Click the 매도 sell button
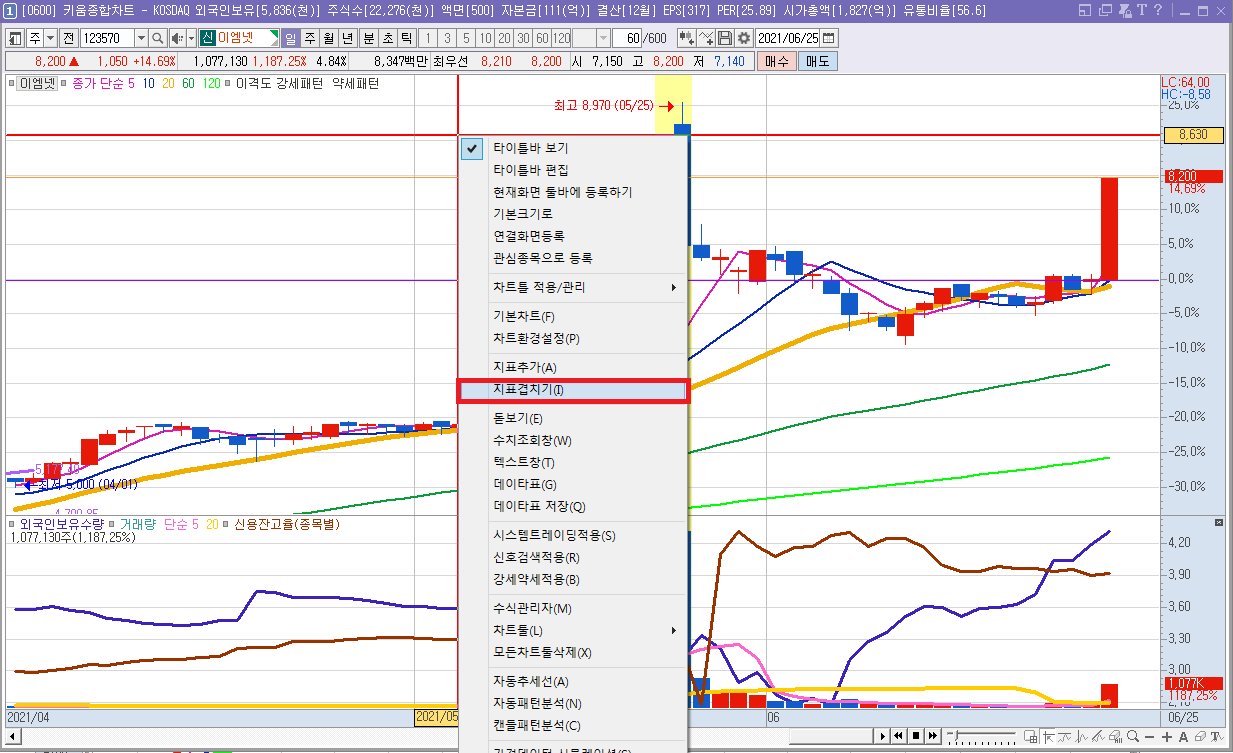The image size is (1233, 753). (x=818, y=61)
